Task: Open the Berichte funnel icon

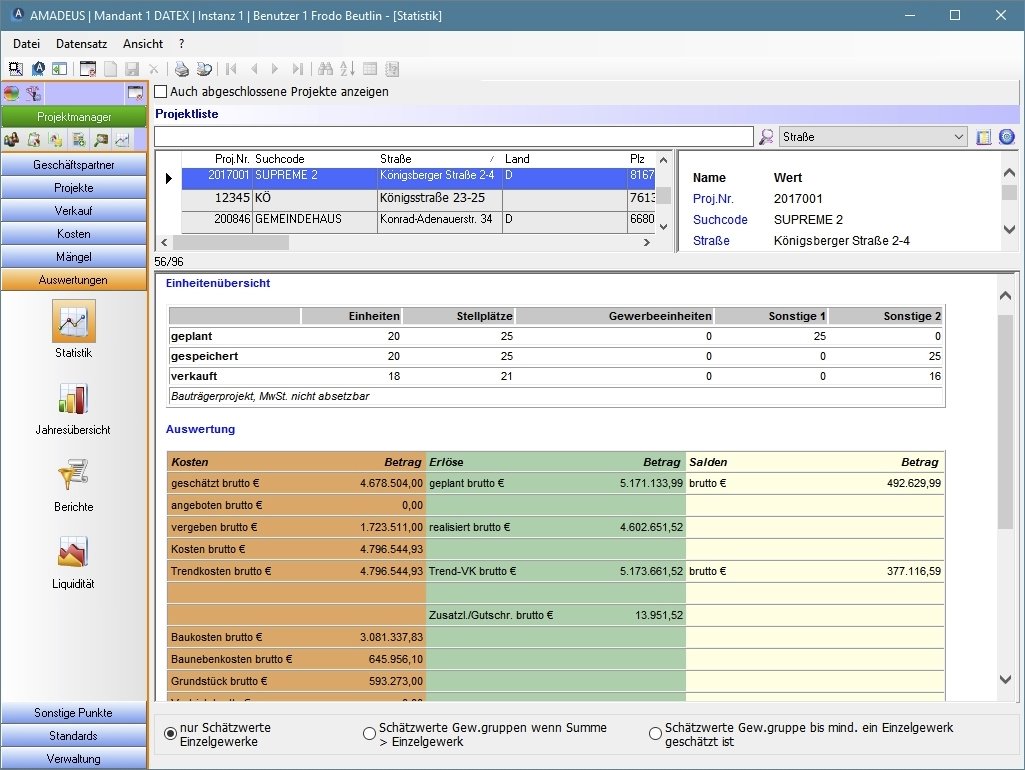Action: pyautogui.click(x=73, y=475)
